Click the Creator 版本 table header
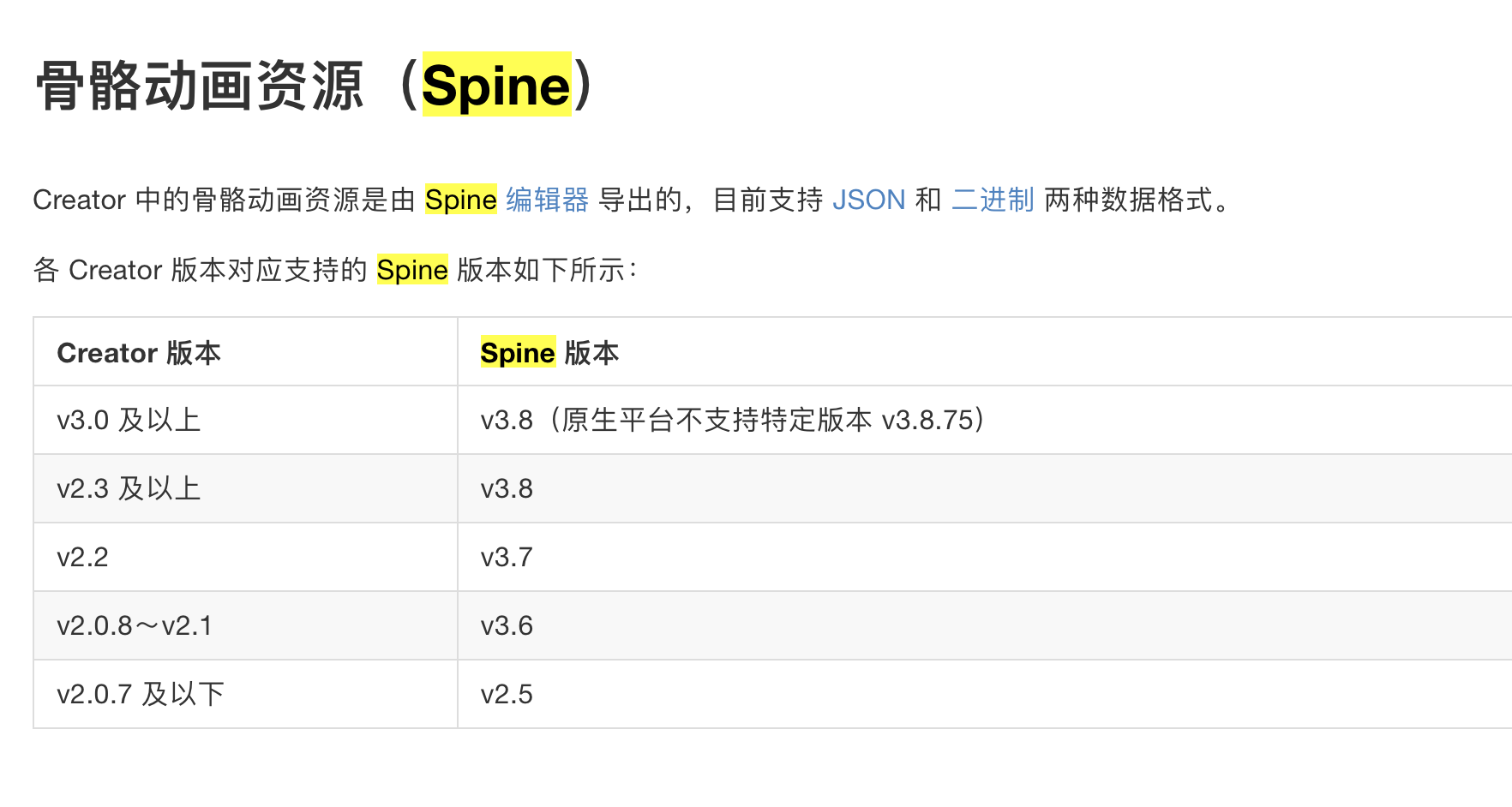Image resolution: width=1512 pixels, height=807 pixels. [139, 353]
